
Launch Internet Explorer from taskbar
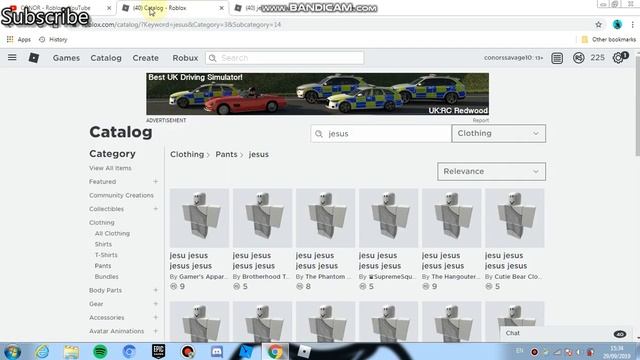pyautogui.click(x=42, y=351)
